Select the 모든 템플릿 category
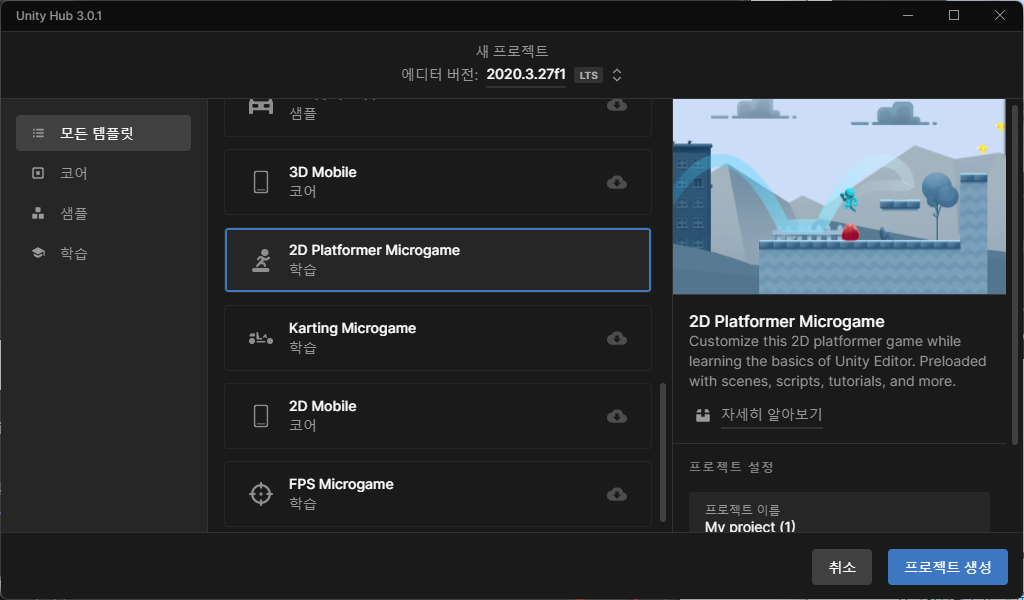1024x600 pixels. pos(103,133)
